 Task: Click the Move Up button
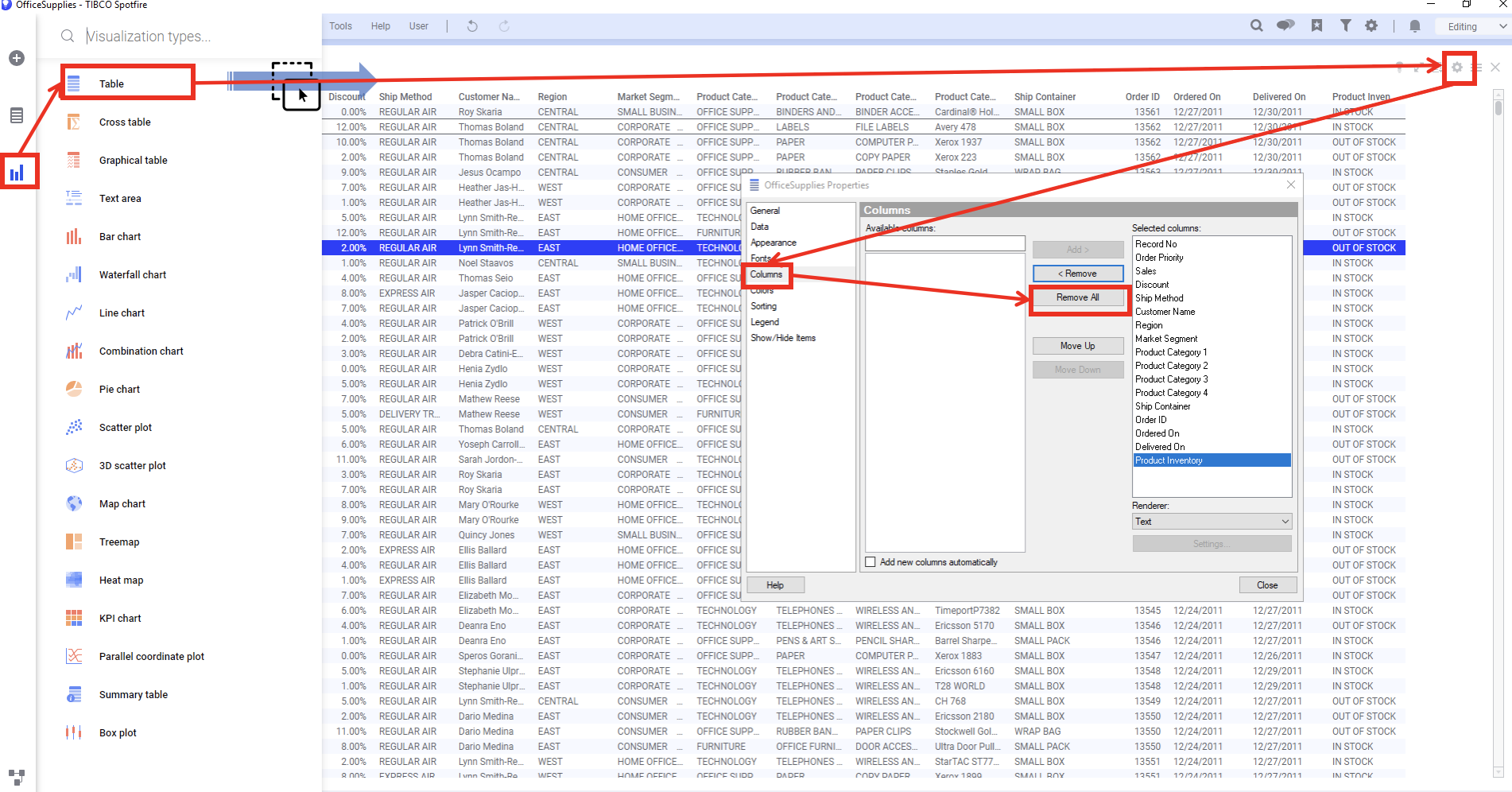coord(1078,346)
